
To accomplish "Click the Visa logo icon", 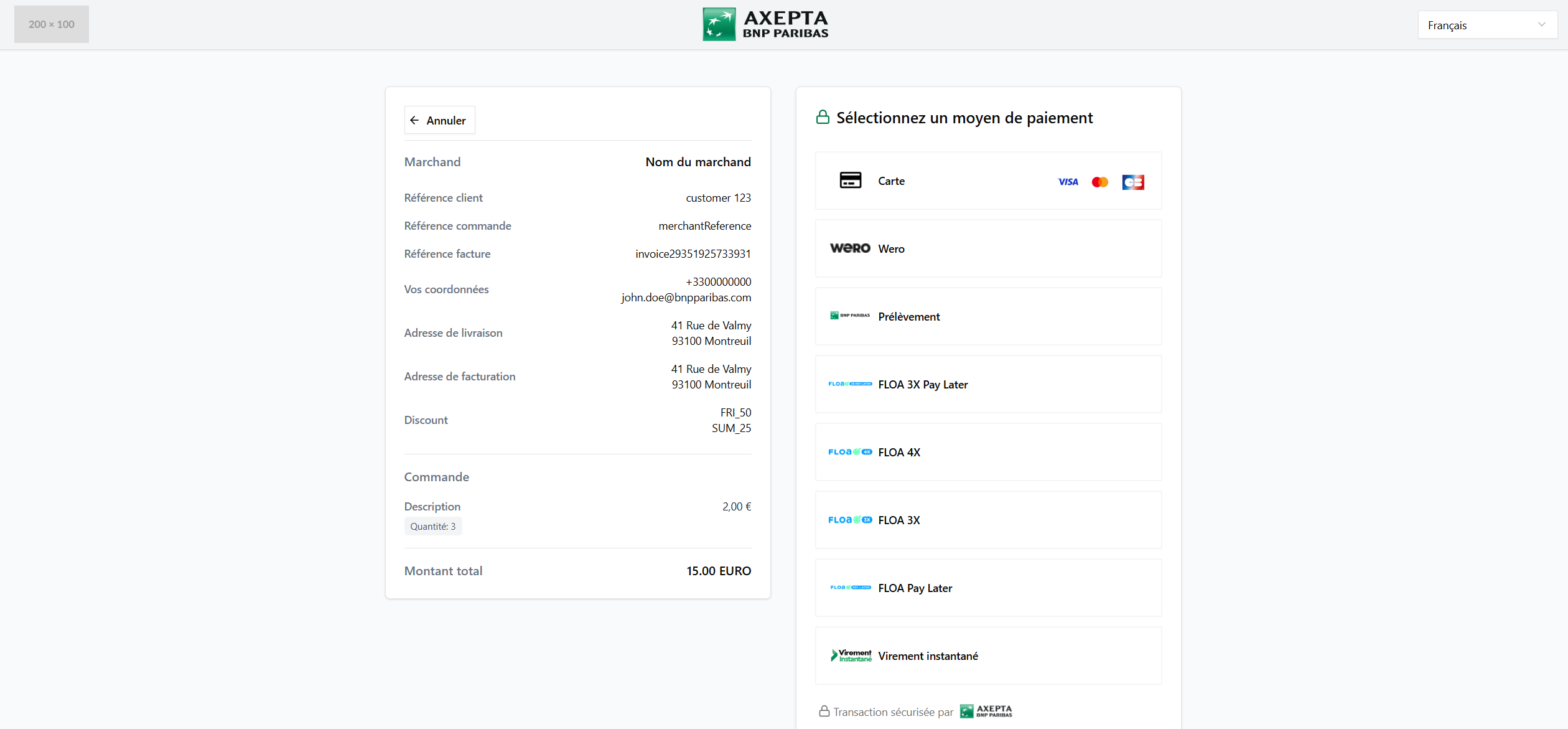I will (x=1068, y=182).
